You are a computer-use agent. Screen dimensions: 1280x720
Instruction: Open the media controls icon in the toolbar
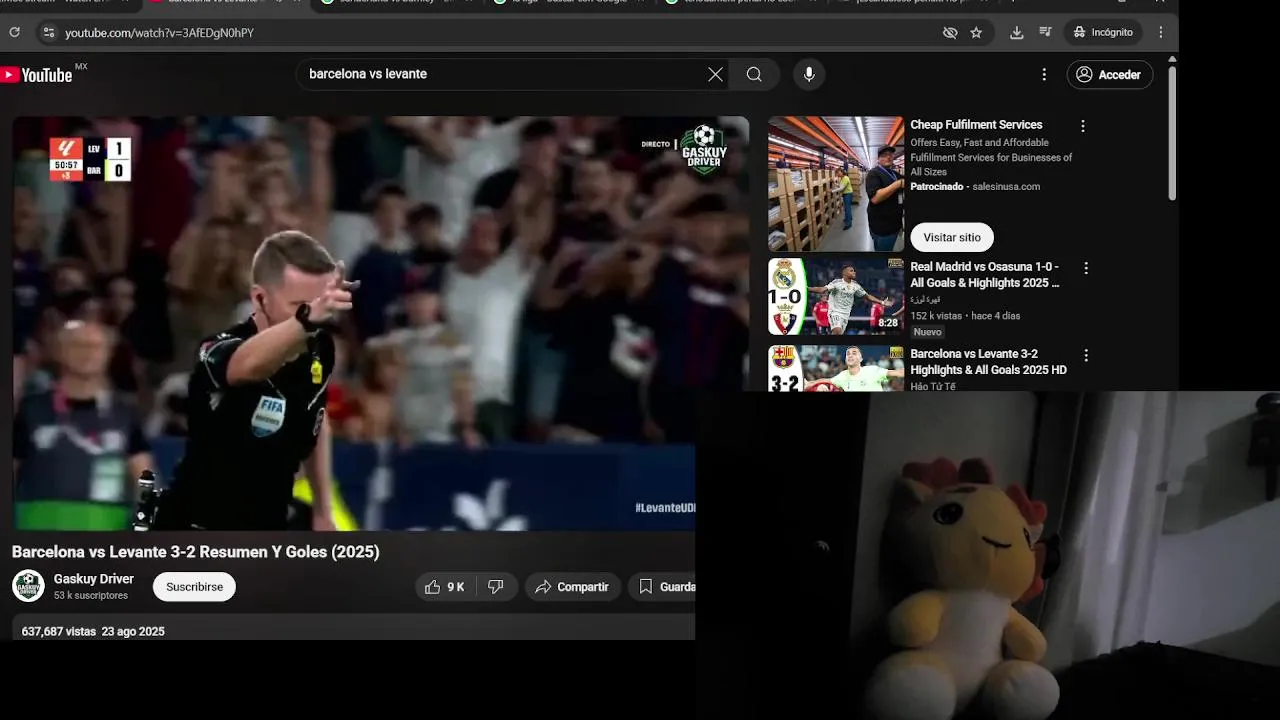click(1045, 32)
